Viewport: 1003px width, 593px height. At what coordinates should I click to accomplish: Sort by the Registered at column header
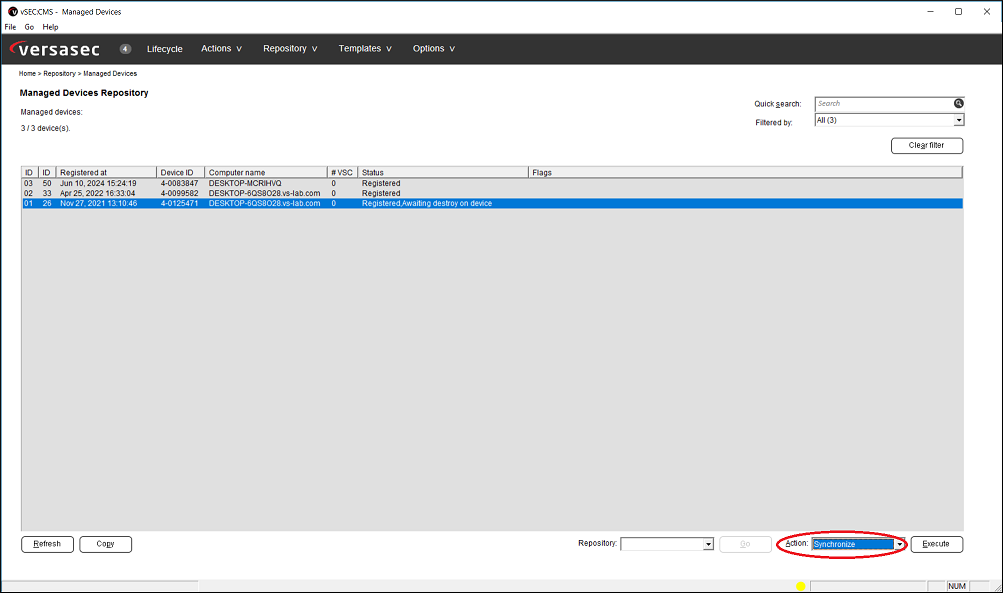click(x=106, y=173)
